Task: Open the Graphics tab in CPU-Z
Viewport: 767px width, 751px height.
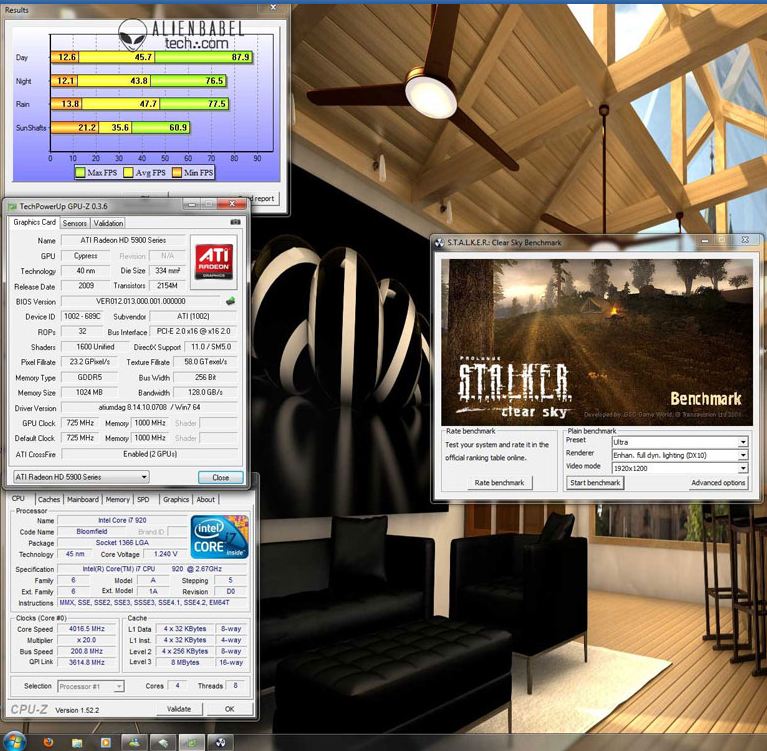Action: tap(176, 500)
